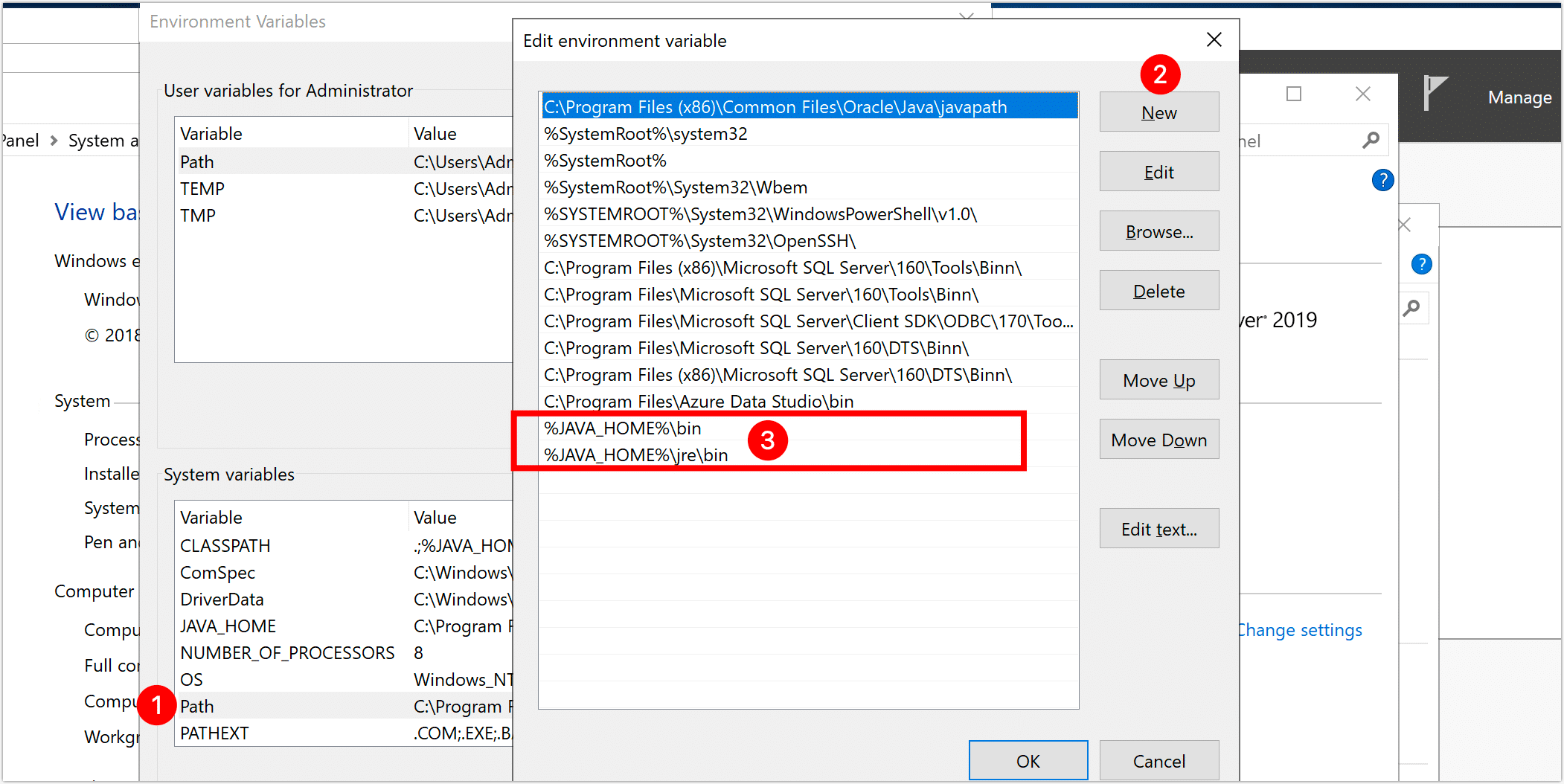This screenshot has height=784, width=1564.
Task: Click the Edit text button
Action: click(x=1158, y=528)
